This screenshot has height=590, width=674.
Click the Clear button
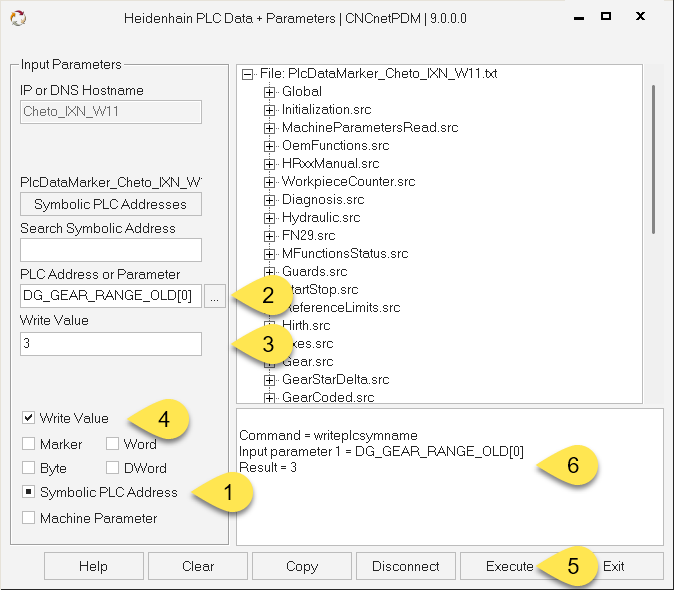(198, 566)
